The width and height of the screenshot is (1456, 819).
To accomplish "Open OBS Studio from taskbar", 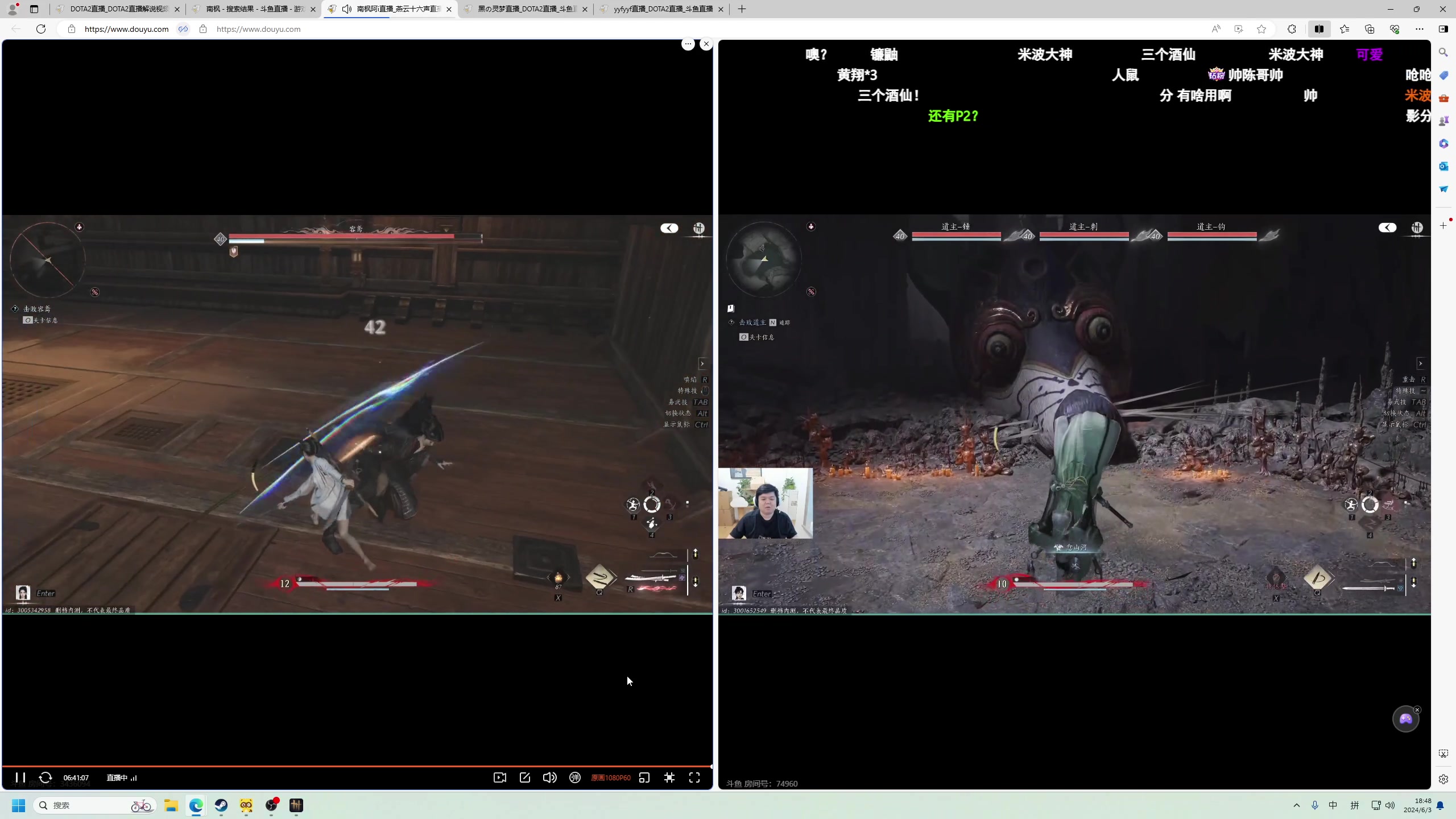I will click(x=271, y=805).
